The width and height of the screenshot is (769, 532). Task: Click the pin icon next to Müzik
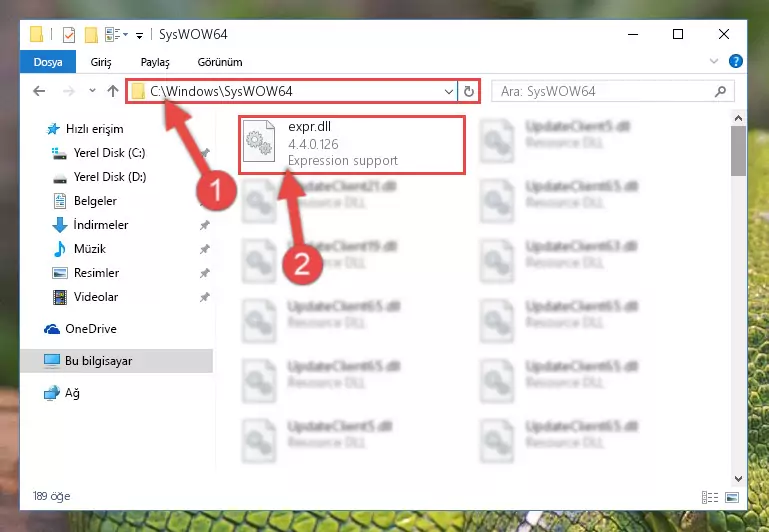[205, 249]
